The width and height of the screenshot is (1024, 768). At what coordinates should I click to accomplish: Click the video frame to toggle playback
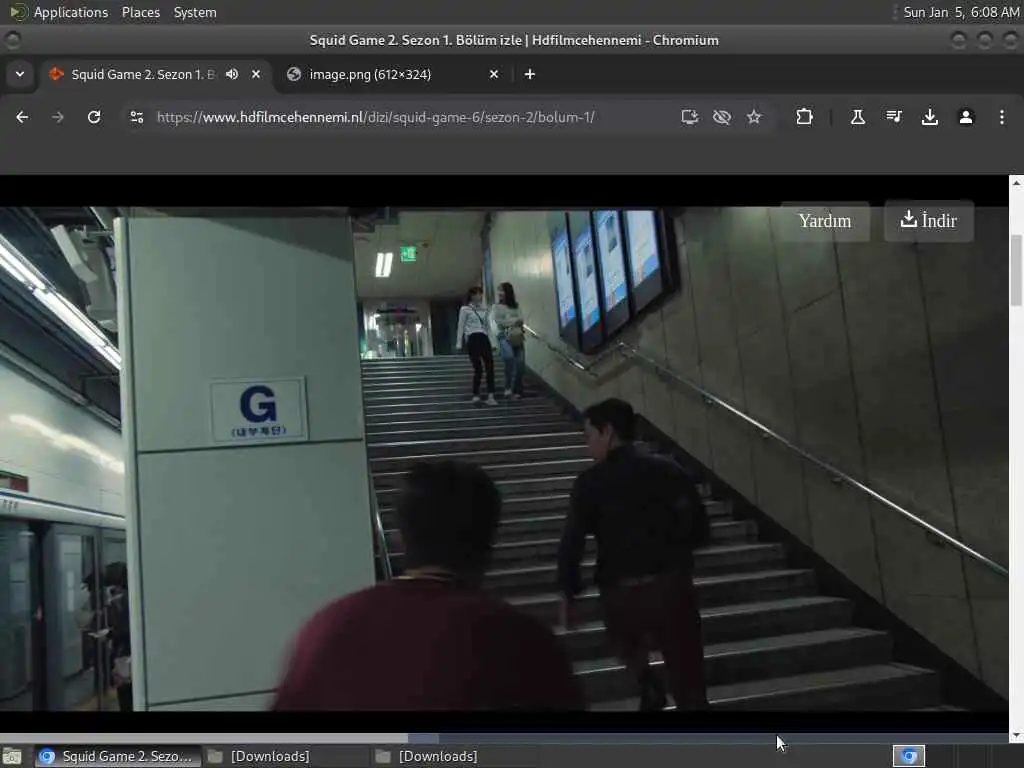tap(504, 458)
